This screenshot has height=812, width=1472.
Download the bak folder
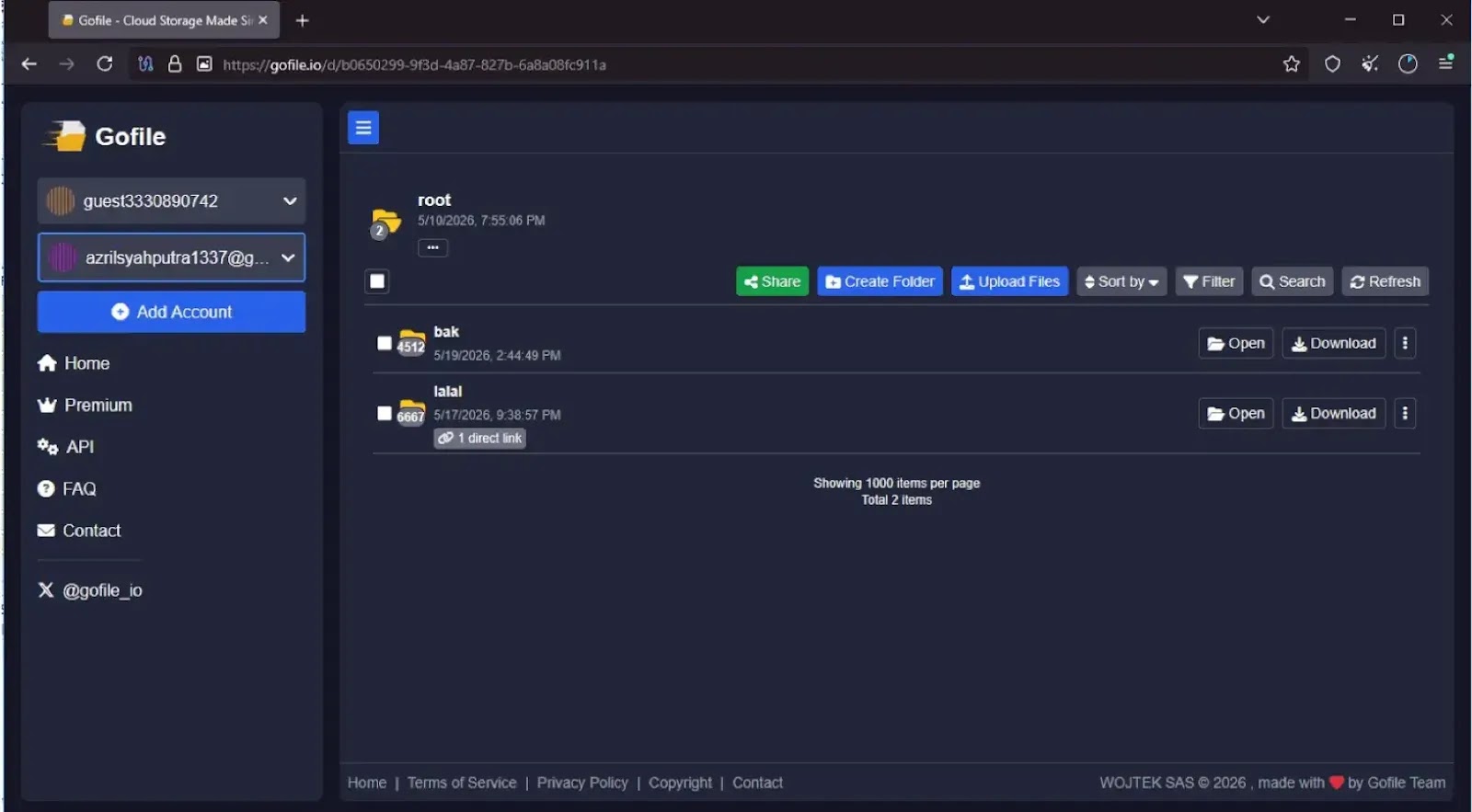[x=1334, y=343]
